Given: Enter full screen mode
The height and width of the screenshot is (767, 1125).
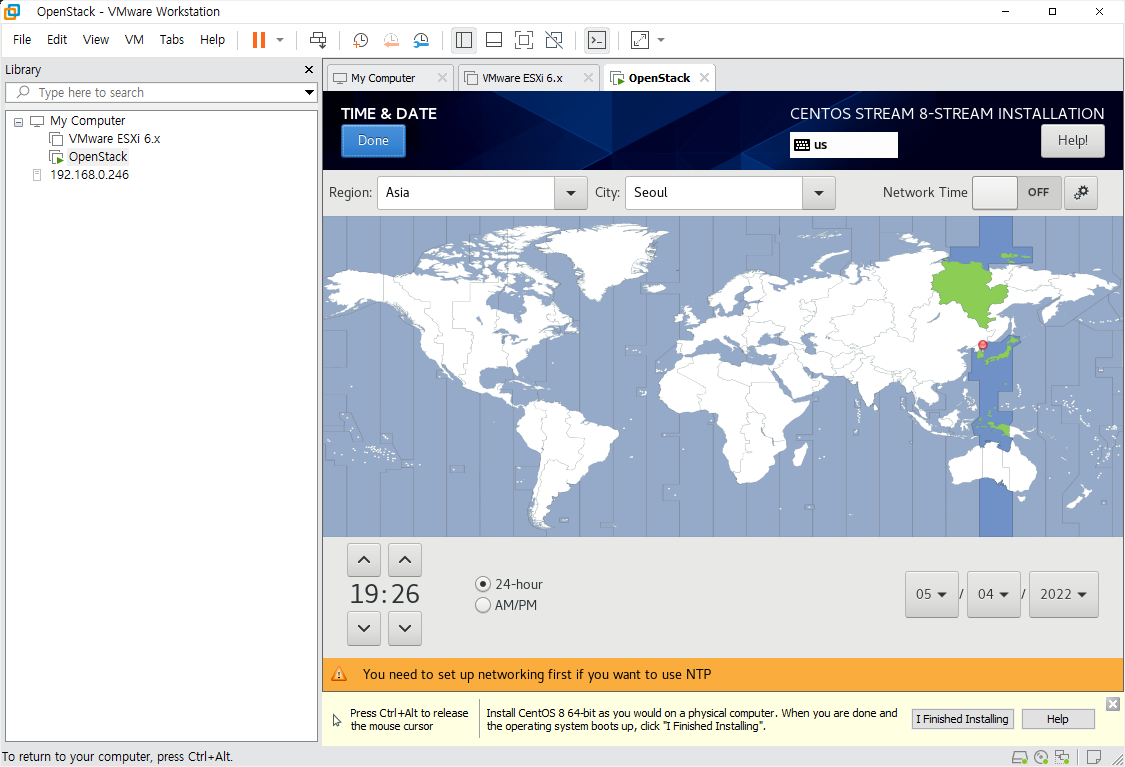Looking at the screenshot, I should (x=524, y=40).
